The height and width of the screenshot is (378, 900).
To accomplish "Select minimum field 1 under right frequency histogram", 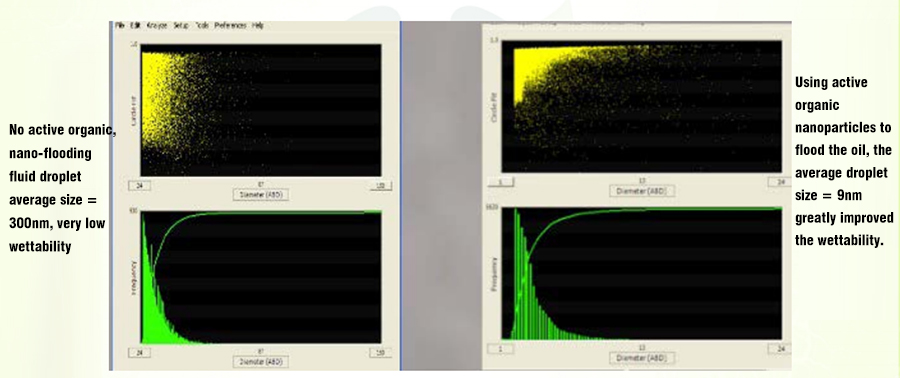I will [501, 349].
